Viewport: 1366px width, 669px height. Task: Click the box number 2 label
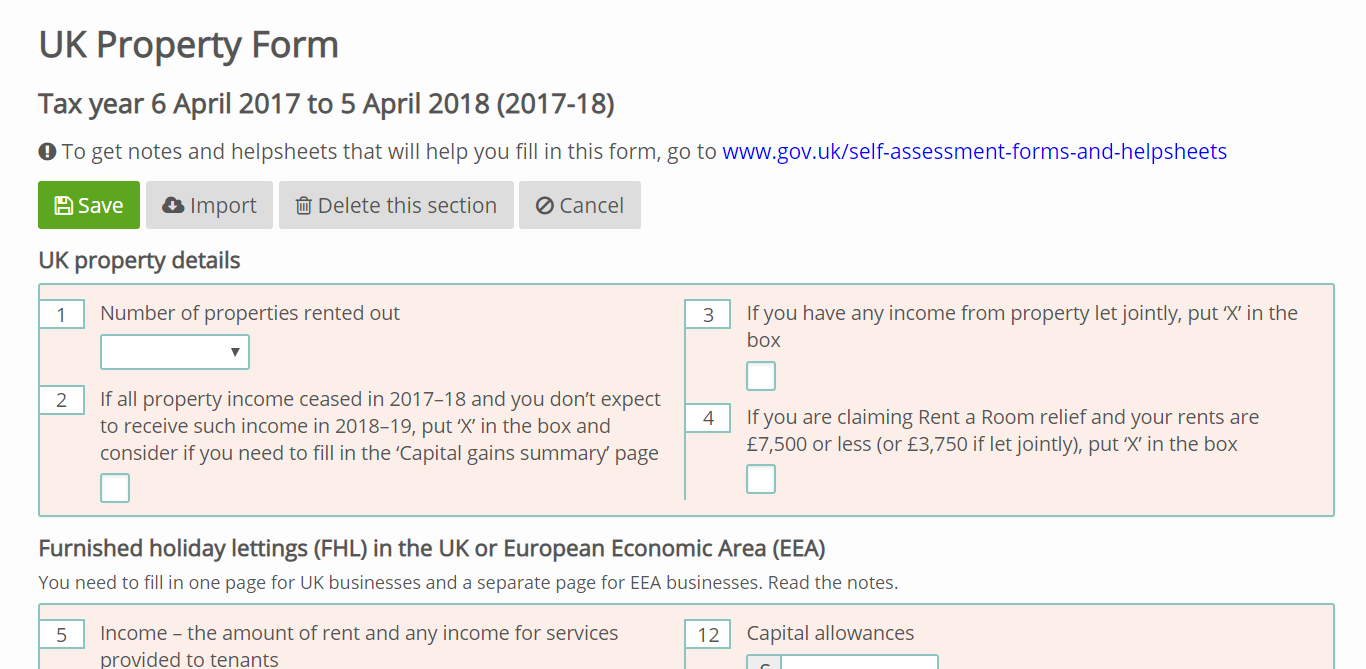click(x=62, y=401)
